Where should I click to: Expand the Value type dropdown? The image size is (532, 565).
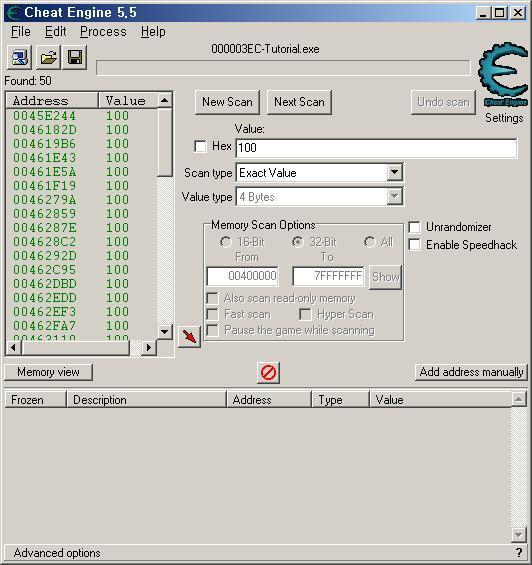click(x=395, y=197)
